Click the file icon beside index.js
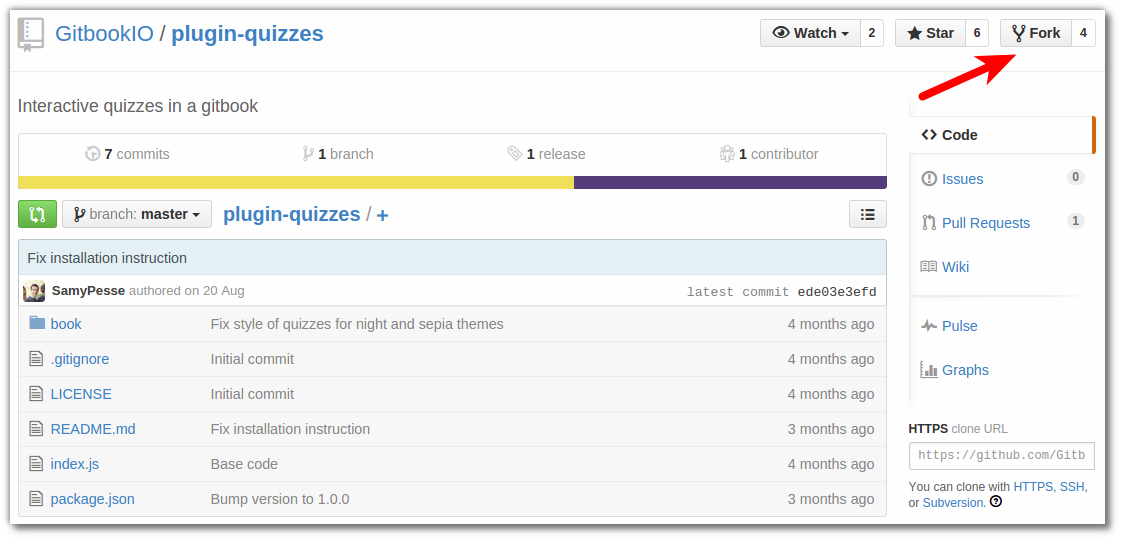Viewport: 1121px width, 540px height. click(36, 464)
